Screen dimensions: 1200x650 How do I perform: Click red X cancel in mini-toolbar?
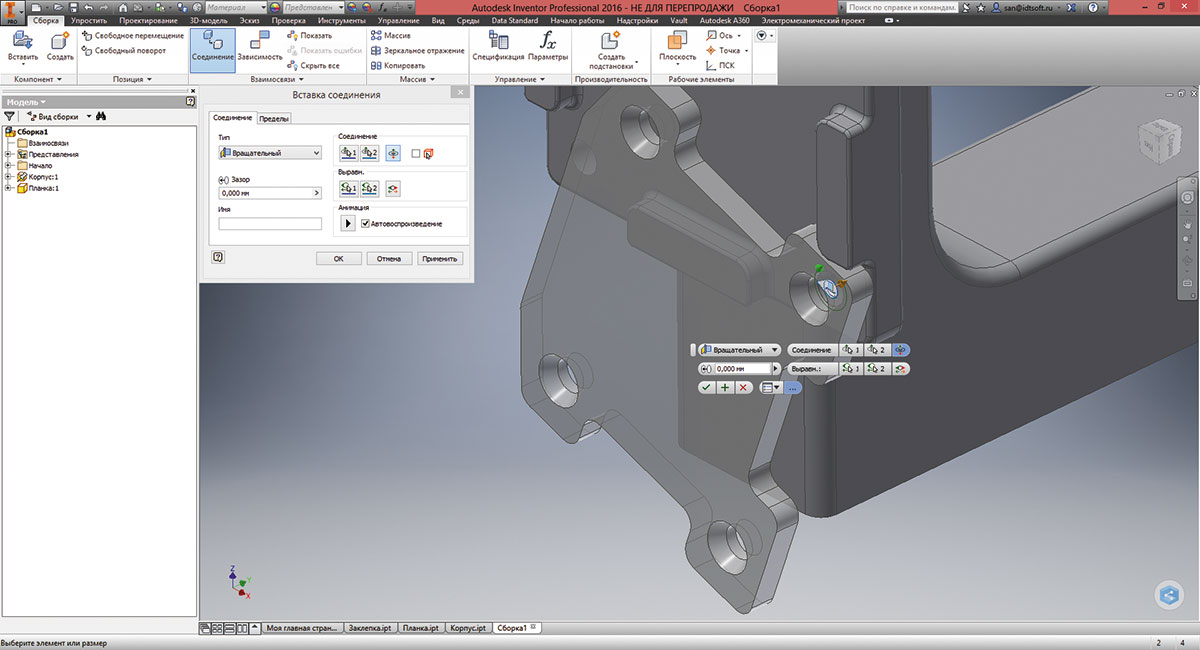click(743, 387)
